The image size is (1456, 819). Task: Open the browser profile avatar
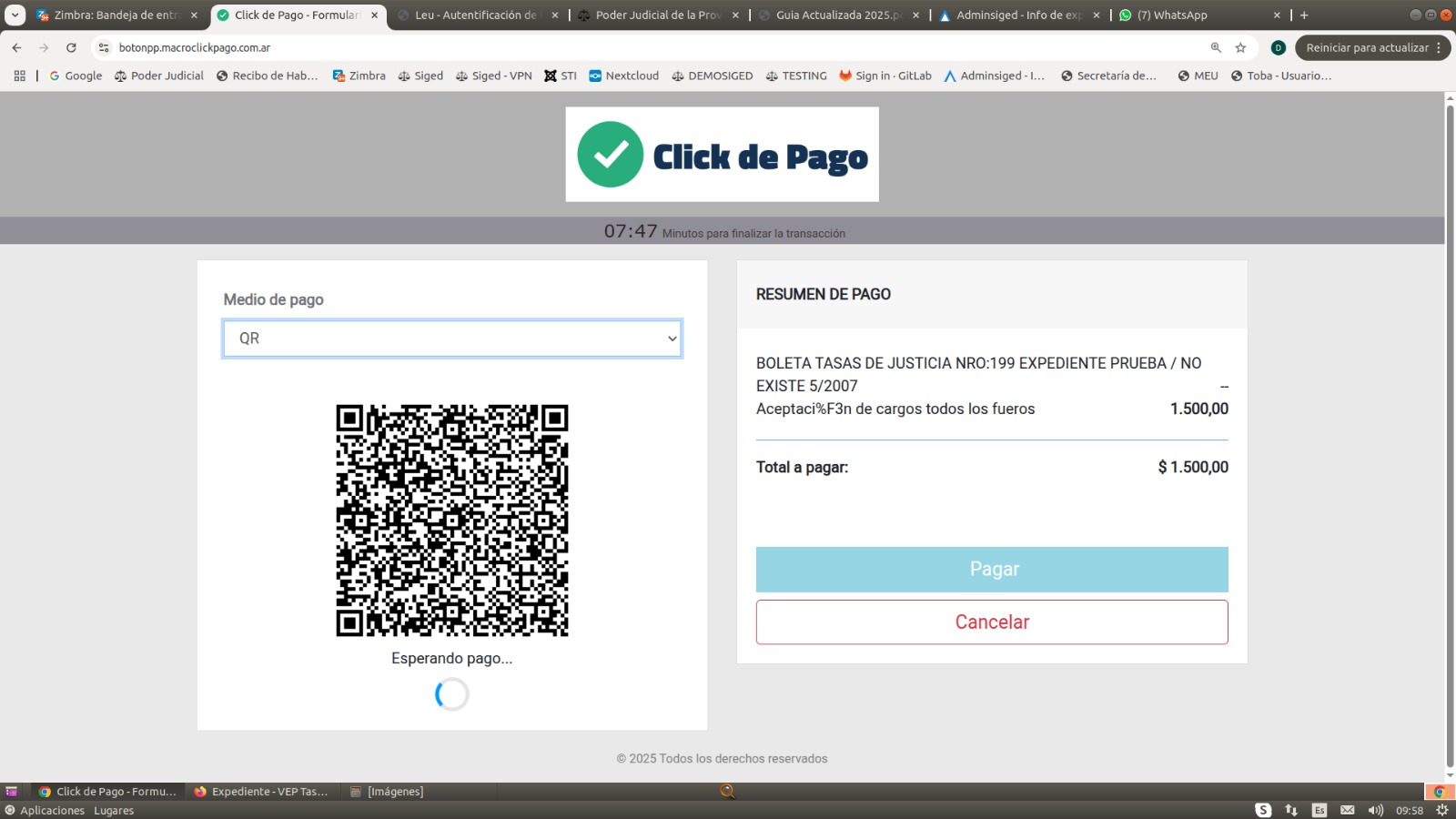1278,47
